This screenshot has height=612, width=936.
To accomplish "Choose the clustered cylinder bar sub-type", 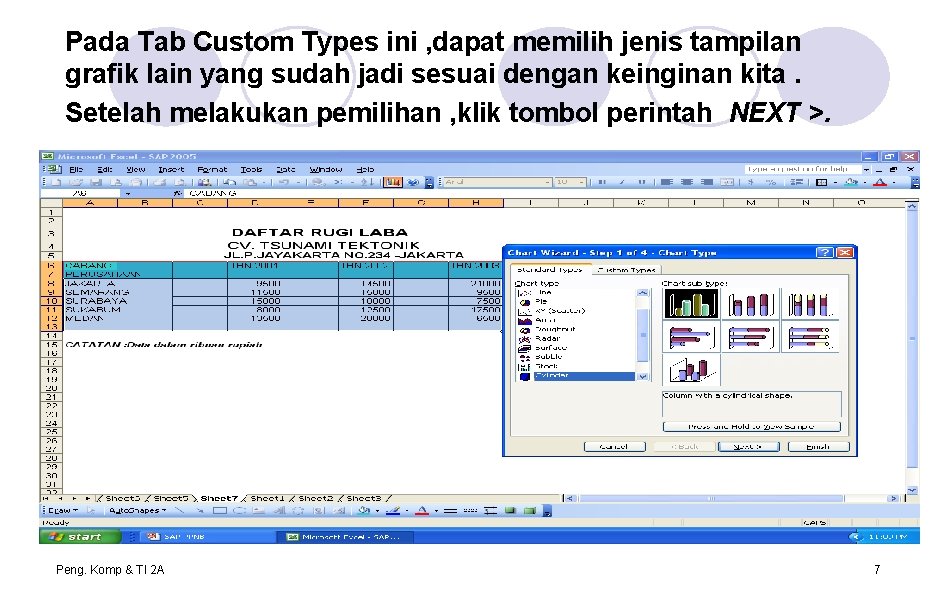I will 691,337.
